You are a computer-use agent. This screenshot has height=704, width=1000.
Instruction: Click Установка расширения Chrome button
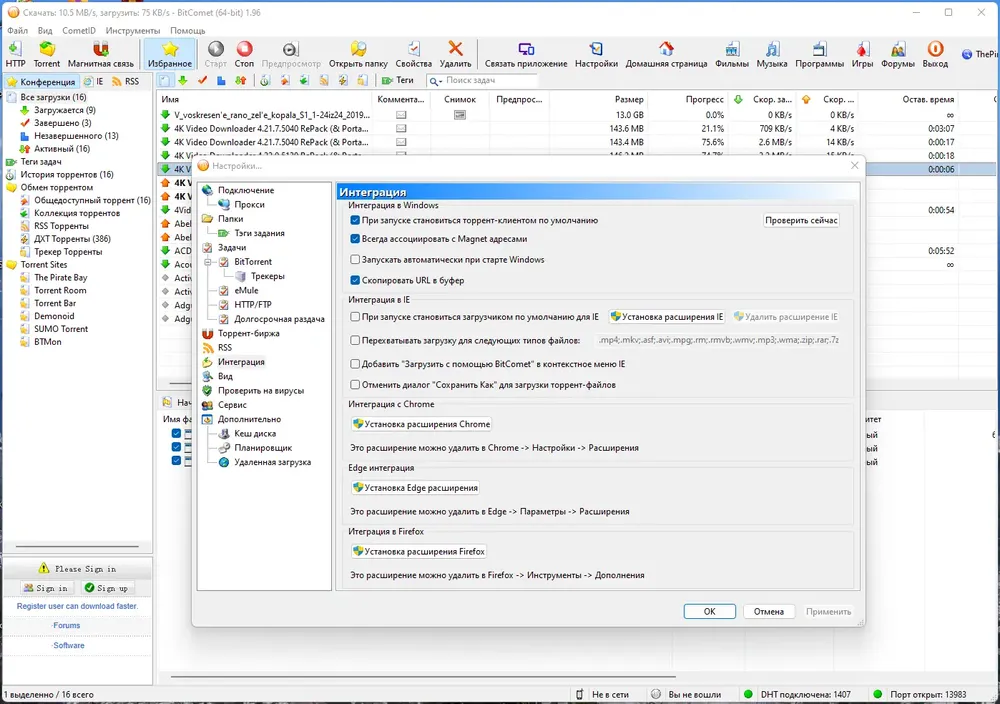(x=422, y=424)
